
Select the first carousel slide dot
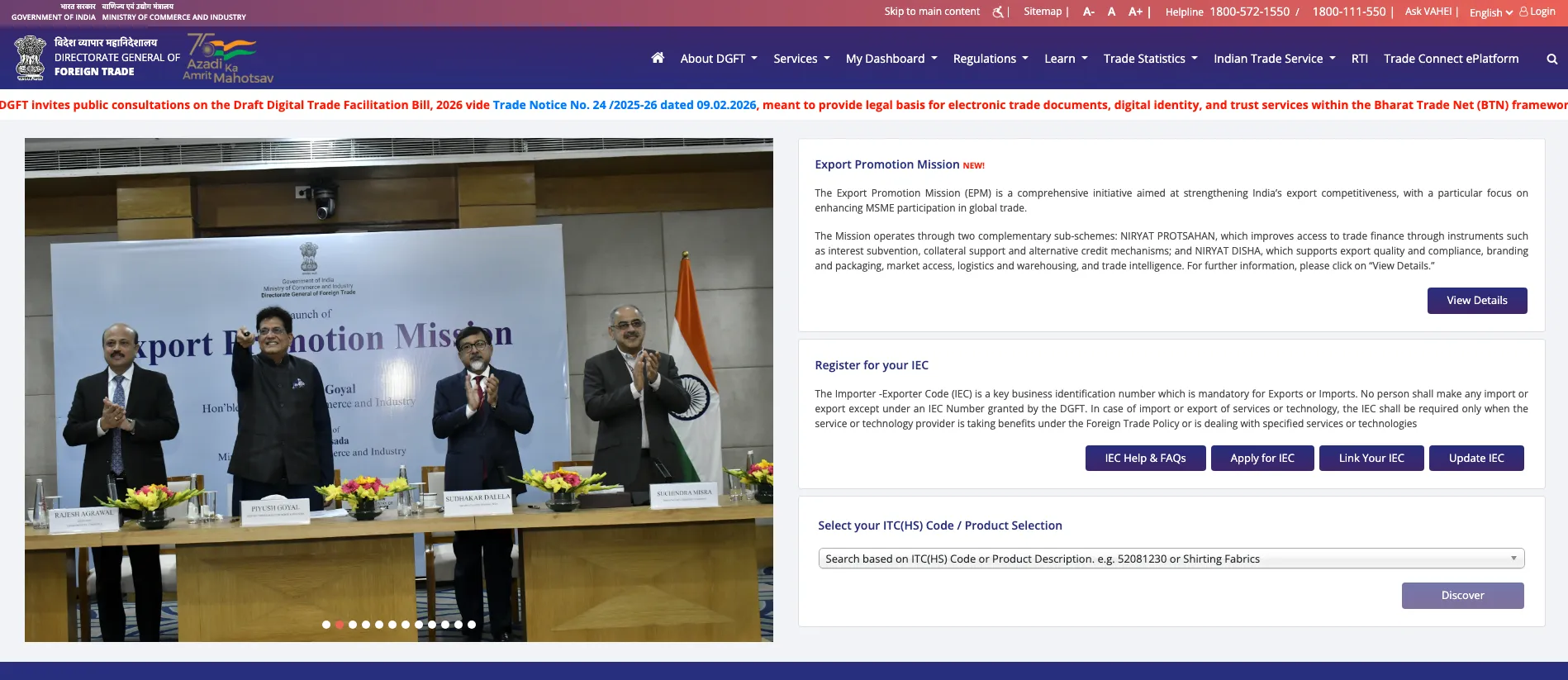pyautogui.click(x=326, y=625)
